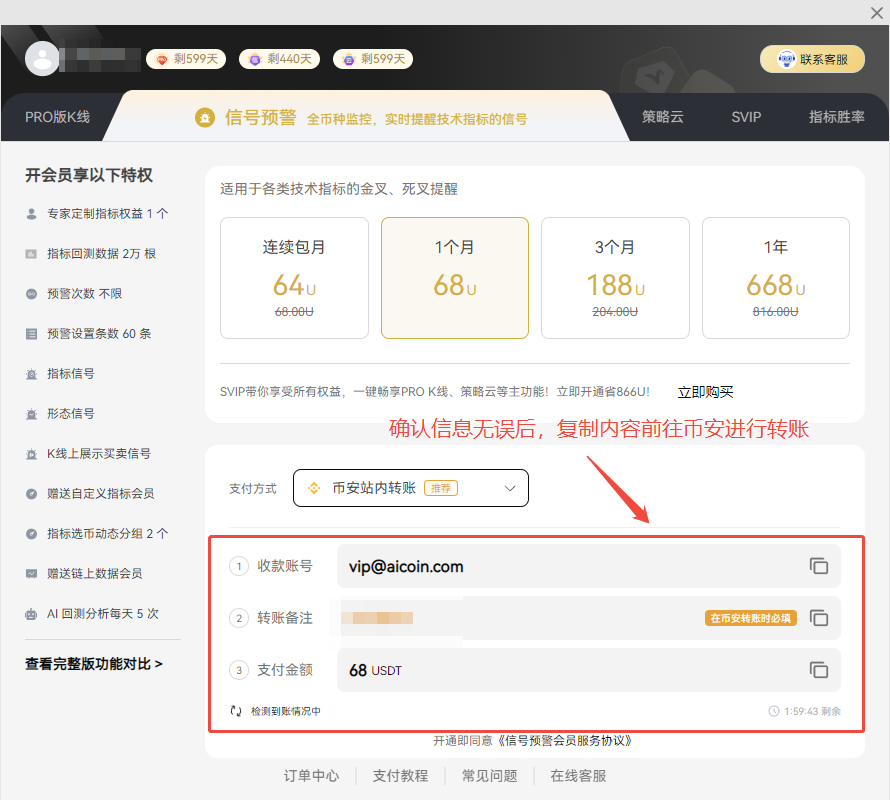
Task: Open 订单中心 in the footer
Action: pyautogui.click(x=311, y=776)
